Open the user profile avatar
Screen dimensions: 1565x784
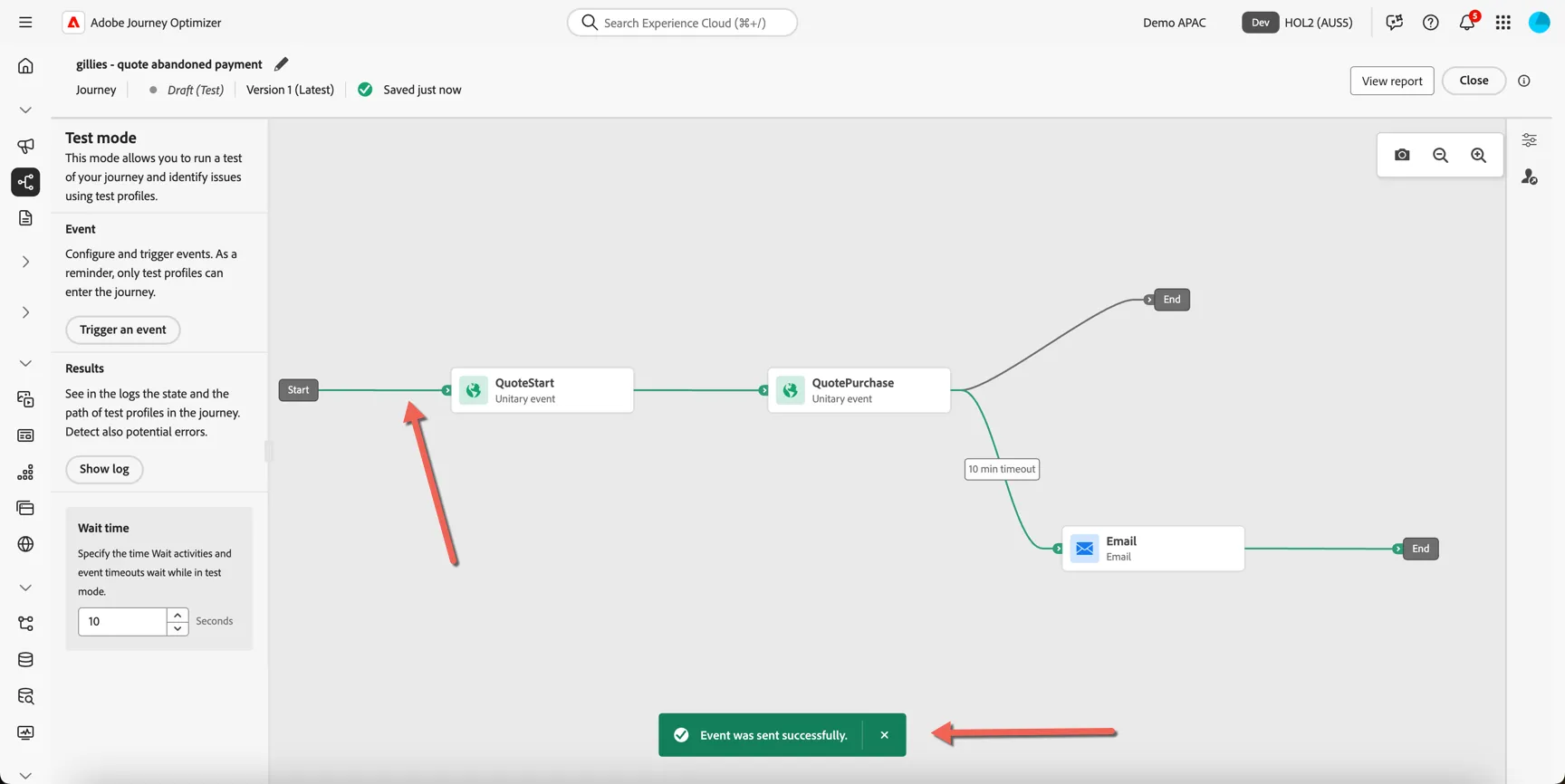click(1539, 23)
